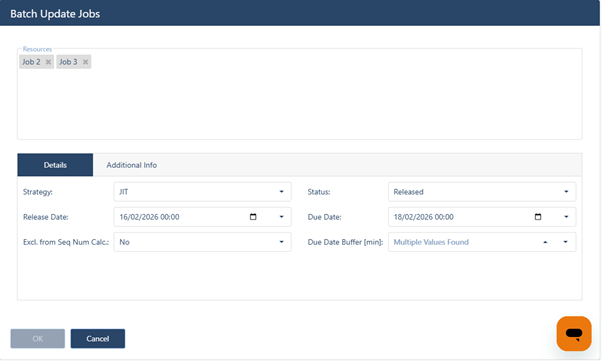
Task: Click the Batch Update Jobs title
Action: tap(55, 14)
